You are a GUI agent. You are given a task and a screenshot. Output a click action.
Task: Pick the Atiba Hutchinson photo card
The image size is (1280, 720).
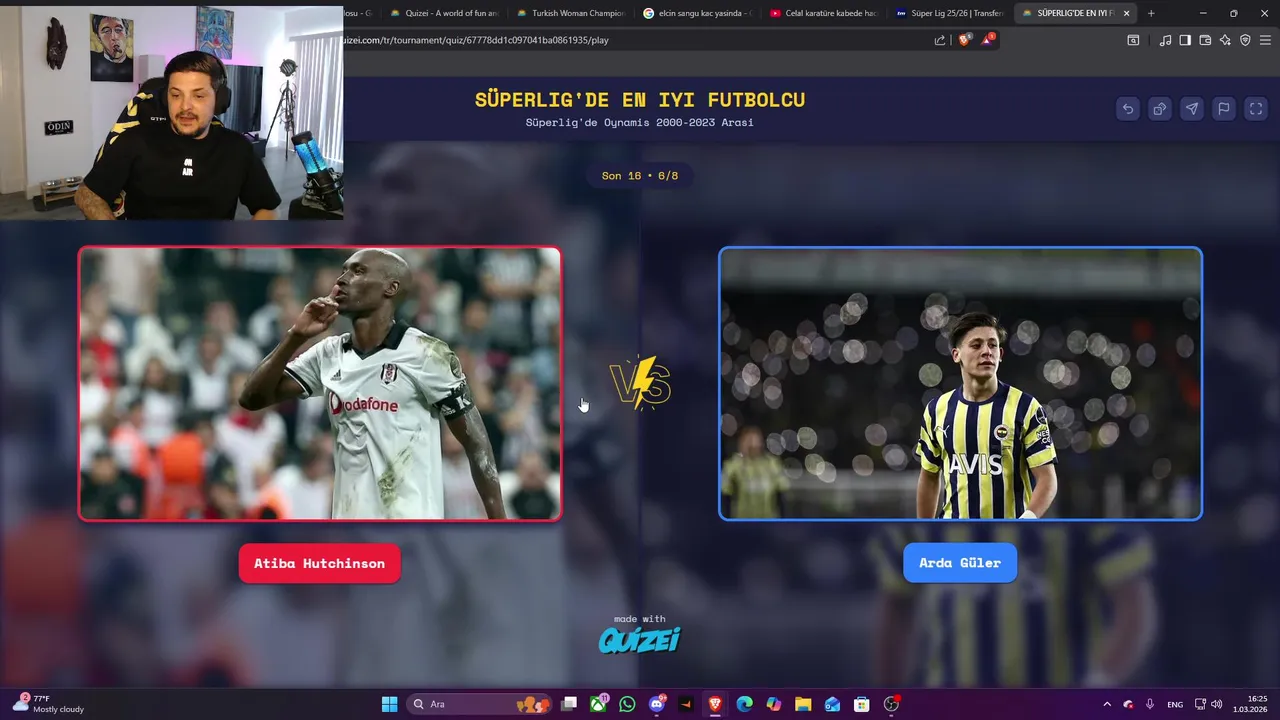[x=320, y=384]
